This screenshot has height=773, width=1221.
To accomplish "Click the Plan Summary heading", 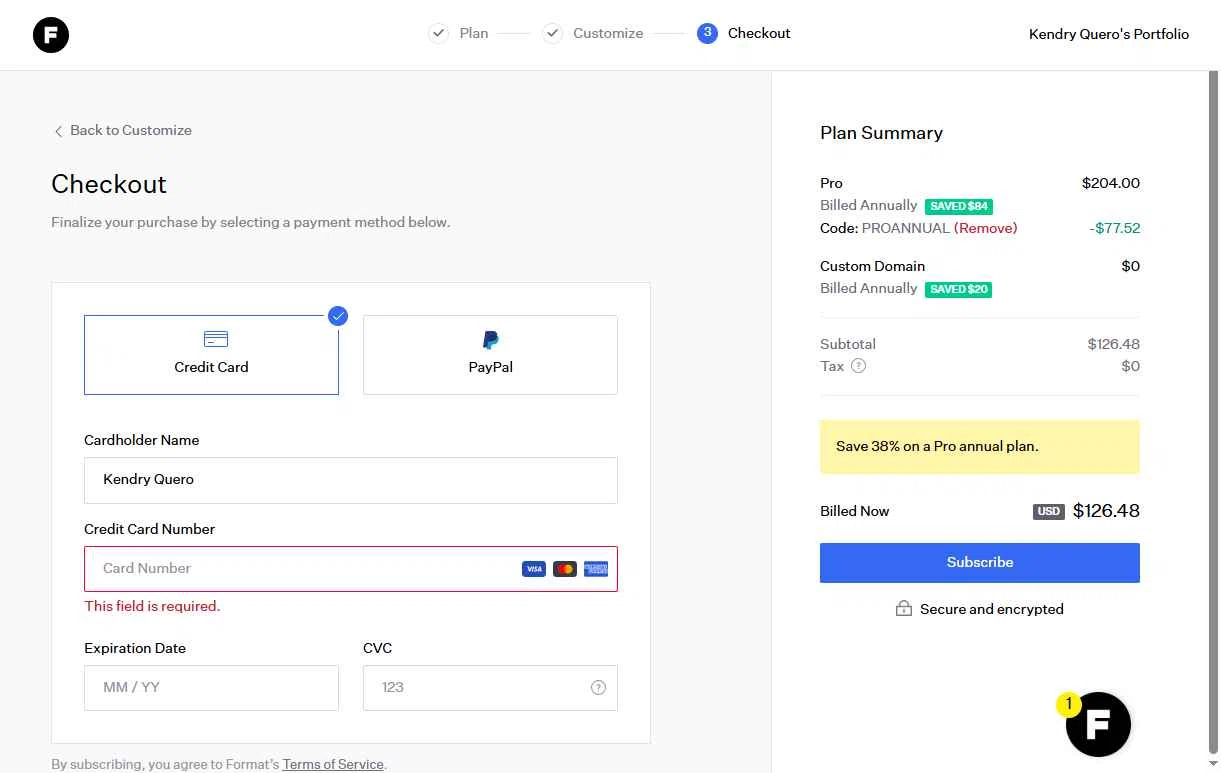I will tap(881, 133).
